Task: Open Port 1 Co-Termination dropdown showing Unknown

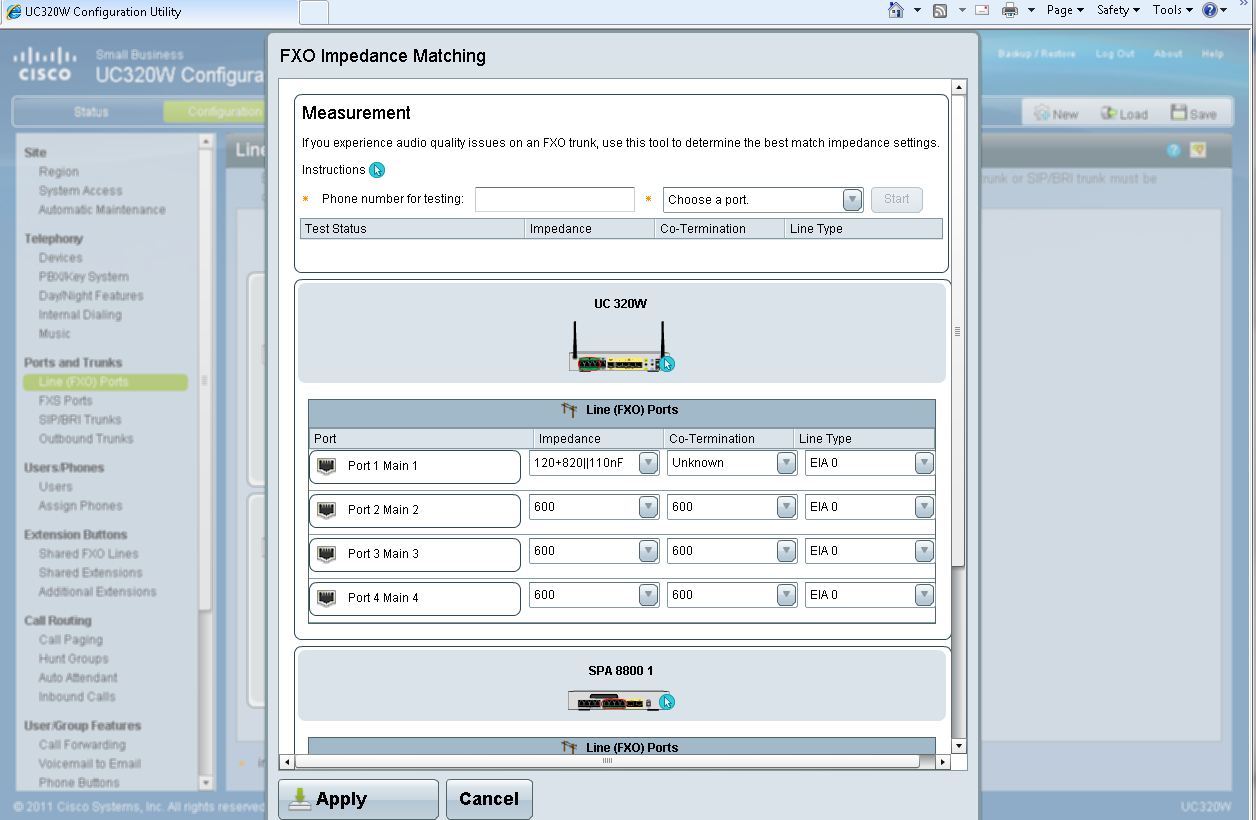Action: 786,463
